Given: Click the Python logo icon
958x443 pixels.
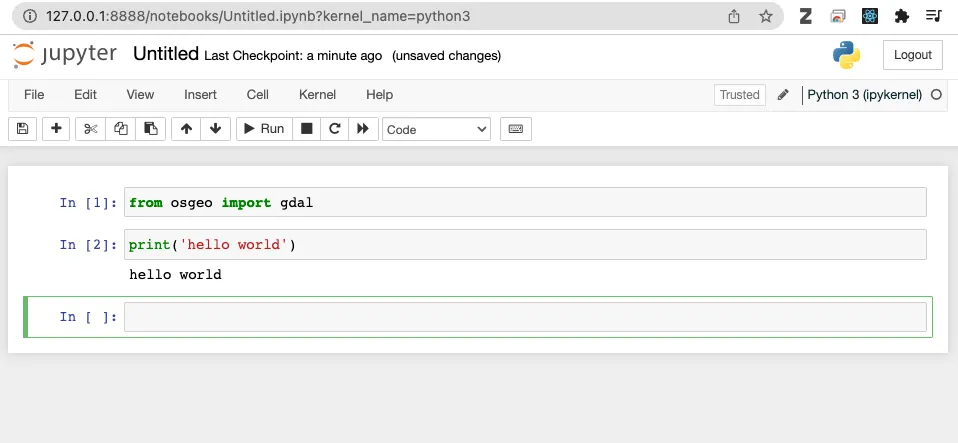Looking at the screenshot, I should [x=846, y=55].
